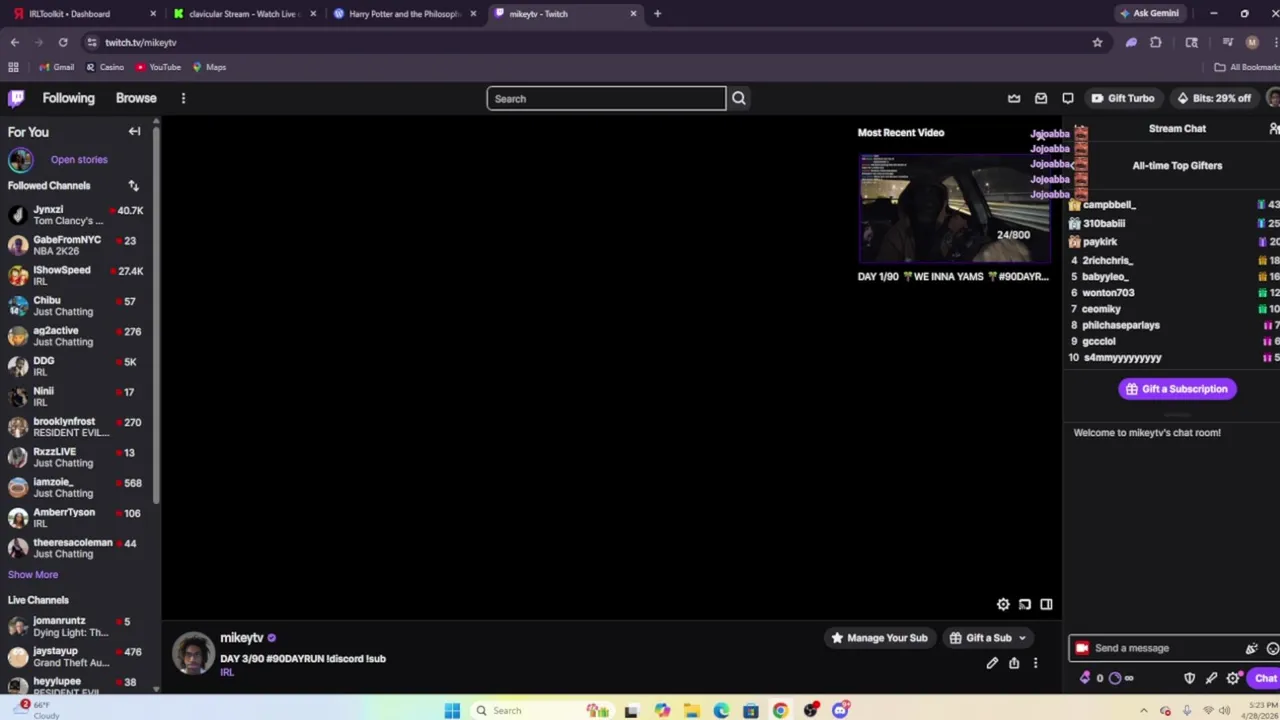Click in the Twitch search field
The image size is (1280, 720).
(606, 98)
